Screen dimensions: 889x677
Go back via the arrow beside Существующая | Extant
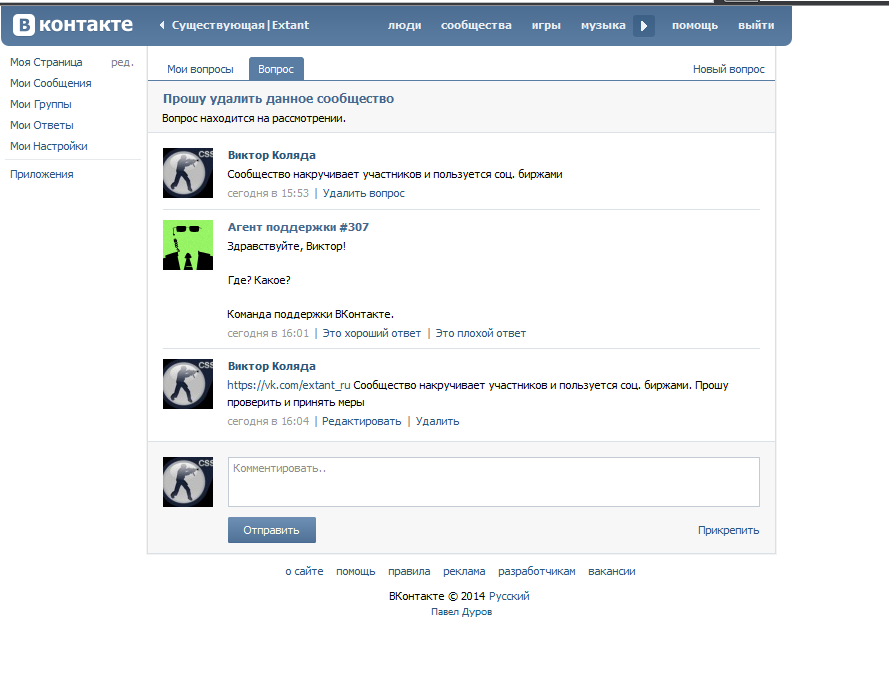162,25
